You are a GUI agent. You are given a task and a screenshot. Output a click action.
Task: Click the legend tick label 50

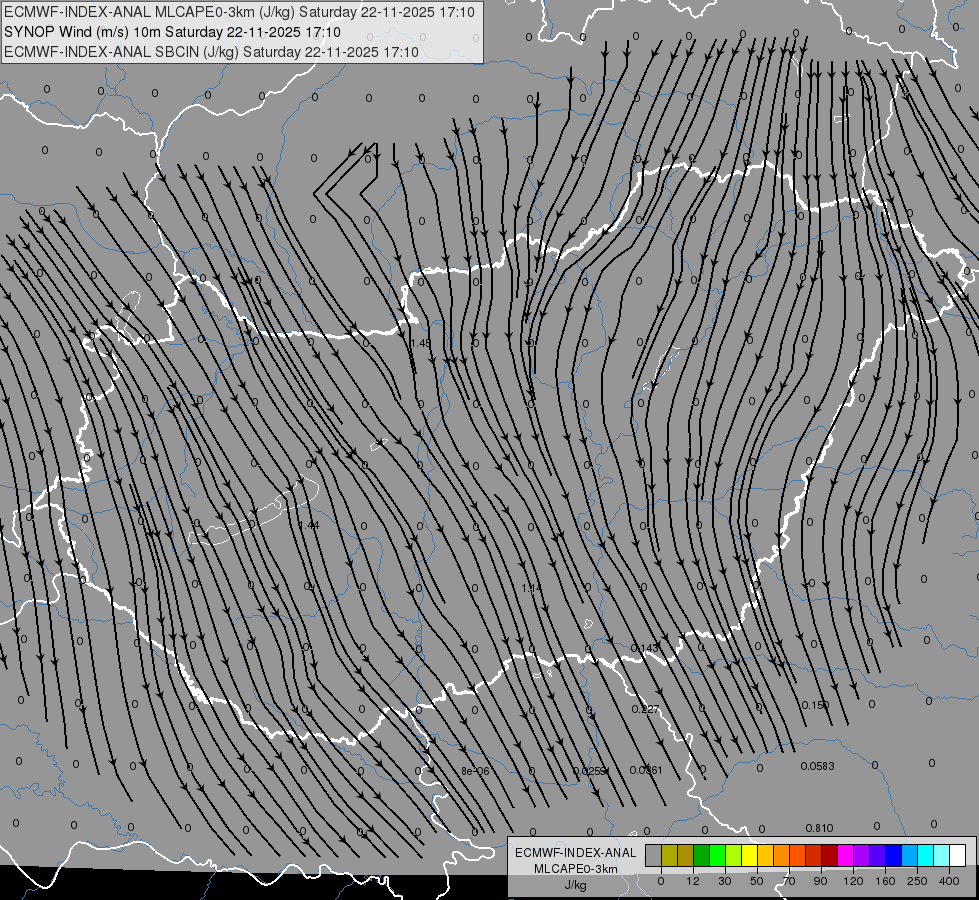point(757,881)
